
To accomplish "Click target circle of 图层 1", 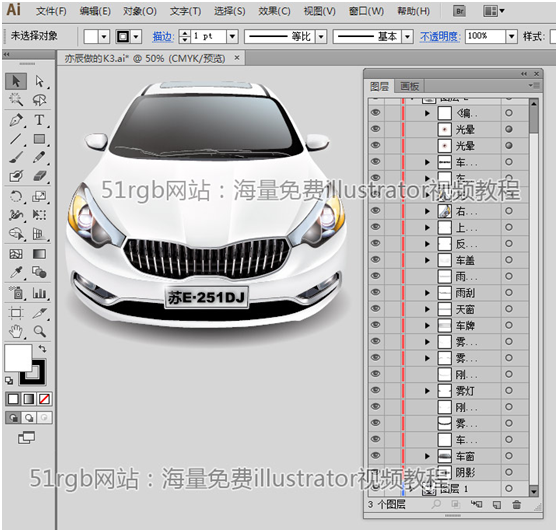I will 509,489.
